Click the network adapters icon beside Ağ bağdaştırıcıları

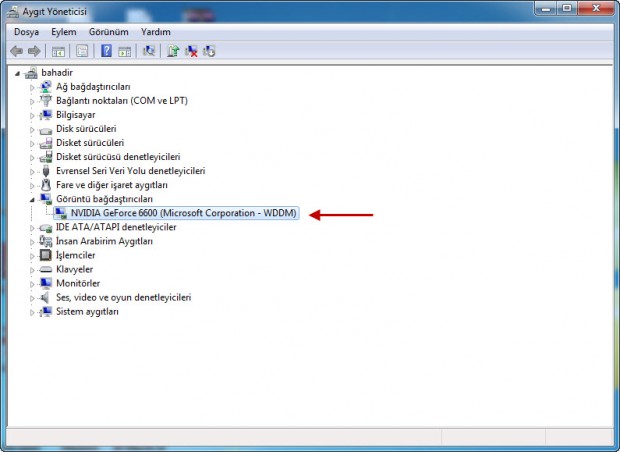46,87
